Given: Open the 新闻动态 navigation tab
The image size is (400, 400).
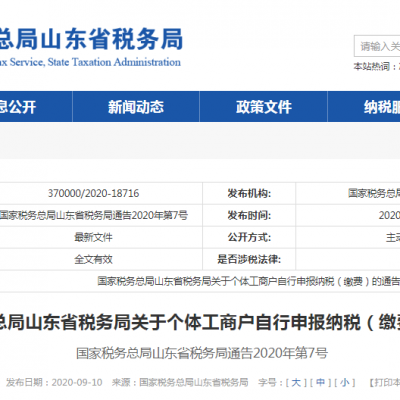Looking at the screenshot, I should (136, 107).
